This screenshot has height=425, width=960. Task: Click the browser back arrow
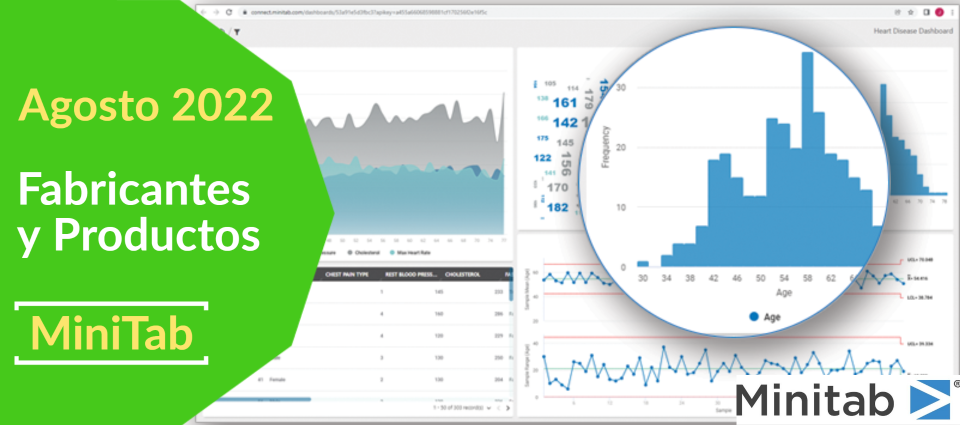click(x=204, y=12)
